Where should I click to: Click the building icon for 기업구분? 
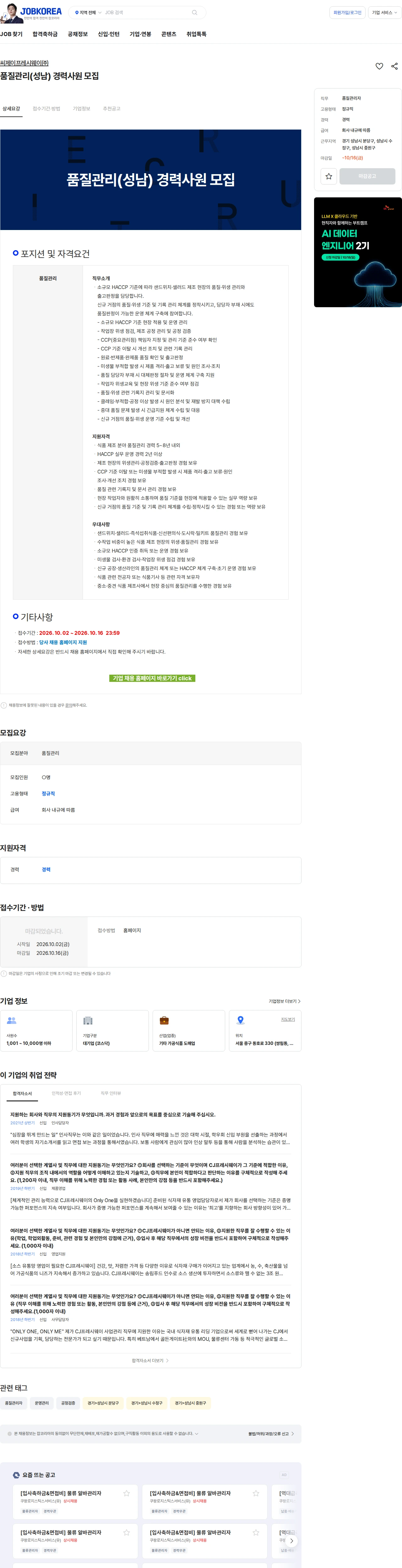pyautogui.click(x=88, y=1020)
